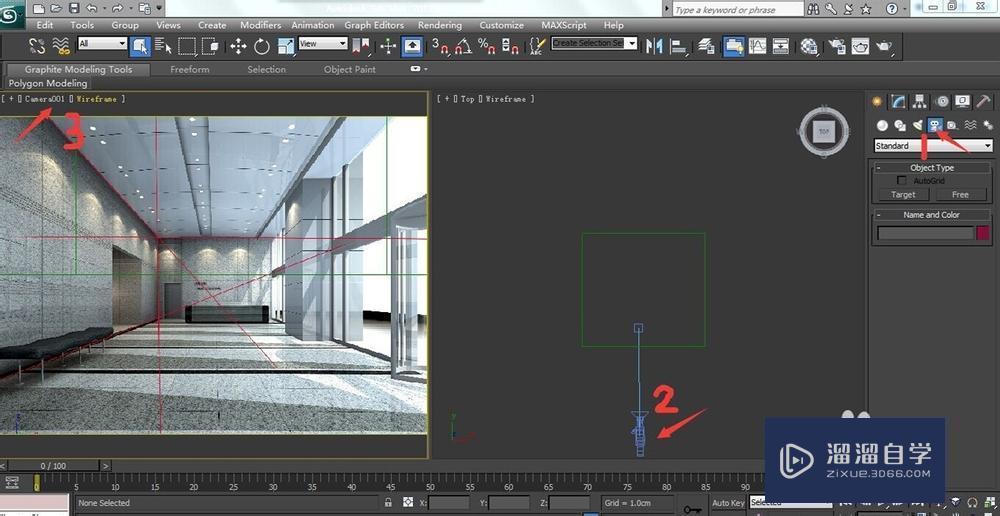
Task: Choose Rectangular Selection Region tool
Action: coord(186,46)
